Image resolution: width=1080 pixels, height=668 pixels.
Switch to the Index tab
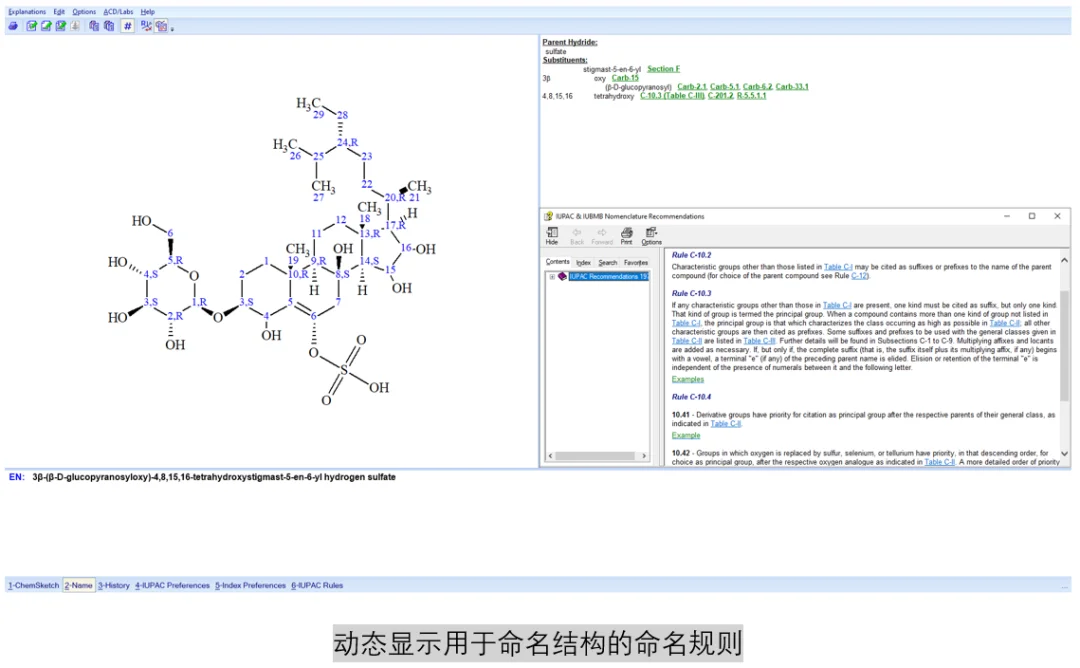point(583,262)
